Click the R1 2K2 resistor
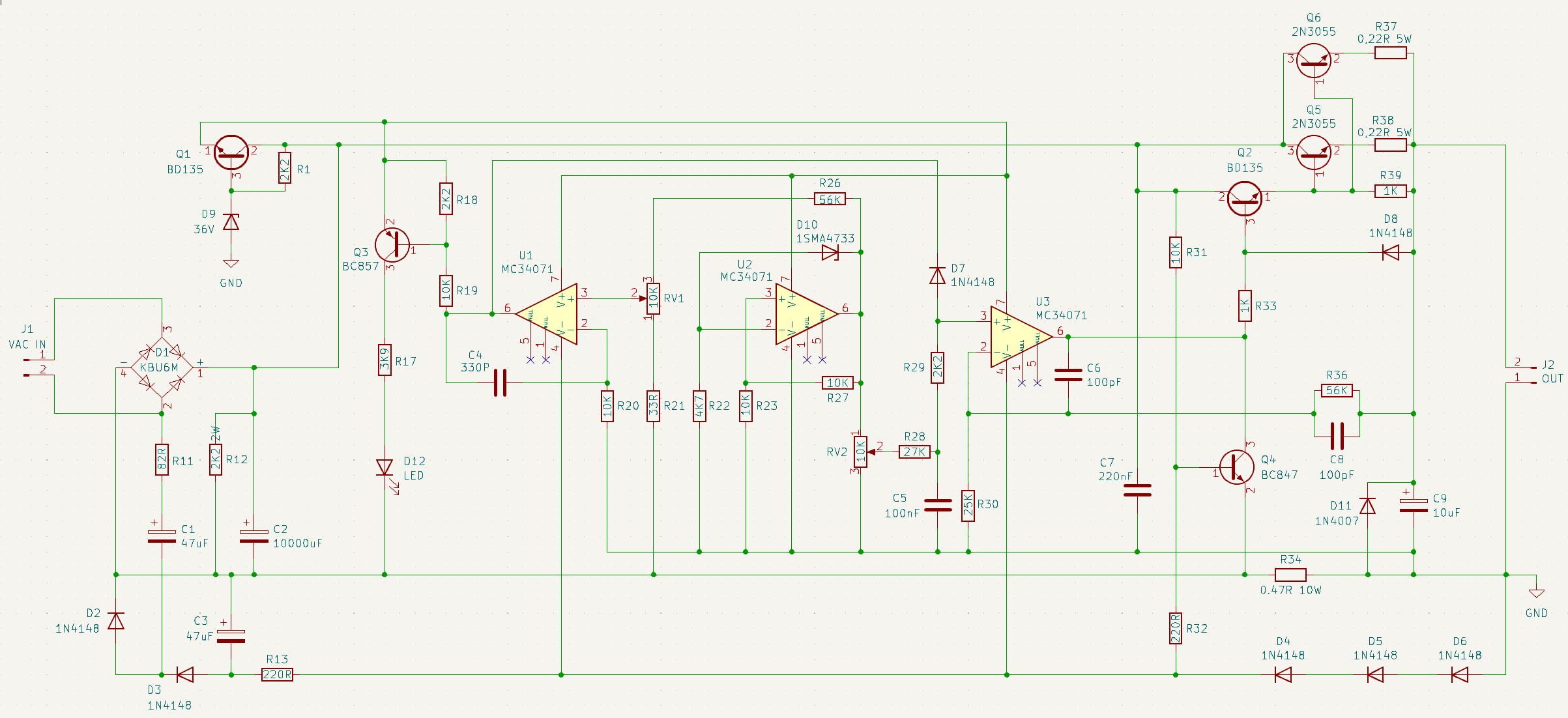Viewport: 1568px width, 718px height. pyautogui.click(x=285, y=168)
